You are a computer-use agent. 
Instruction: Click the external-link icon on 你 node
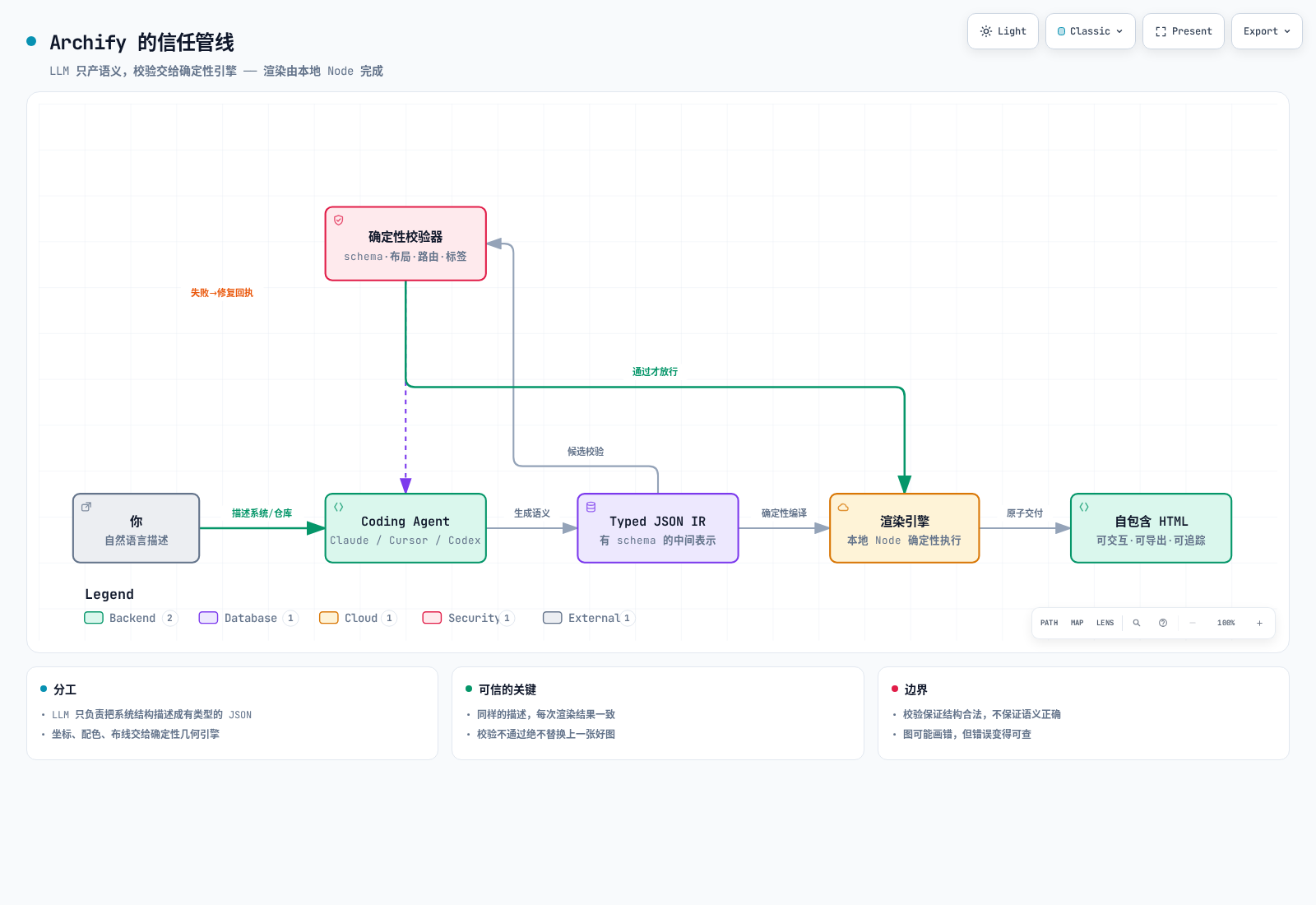pyautogui.click(x=86, y=507)
